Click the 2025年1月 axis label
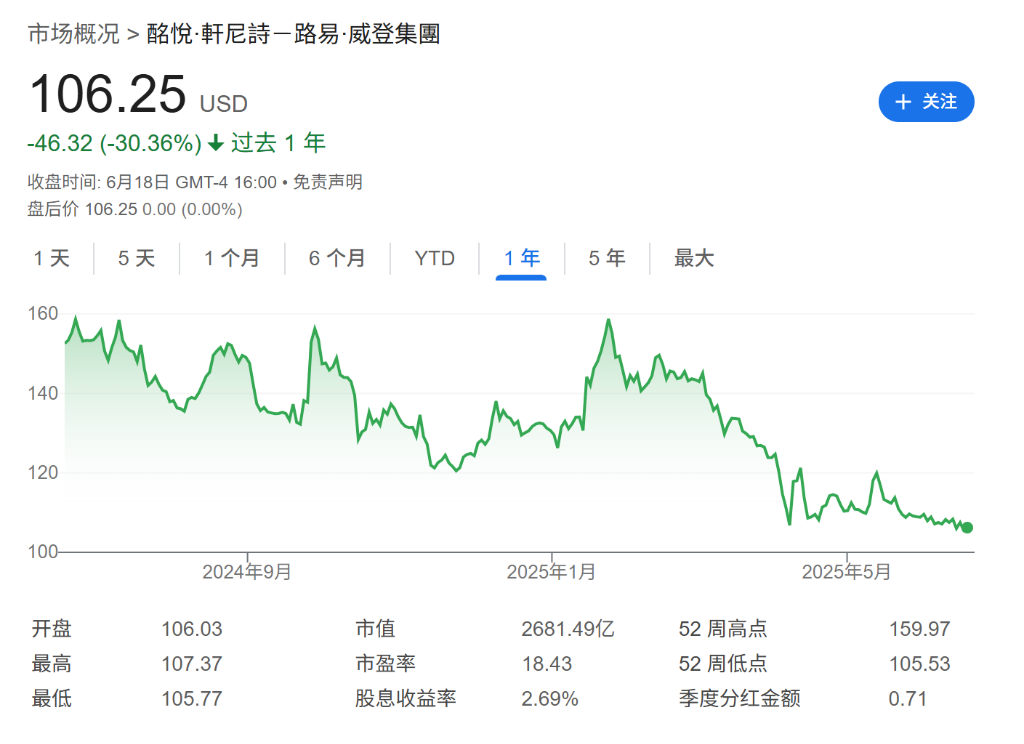Image resolution: width=1024 pixels, height=744 pixels. click(551, 572)
